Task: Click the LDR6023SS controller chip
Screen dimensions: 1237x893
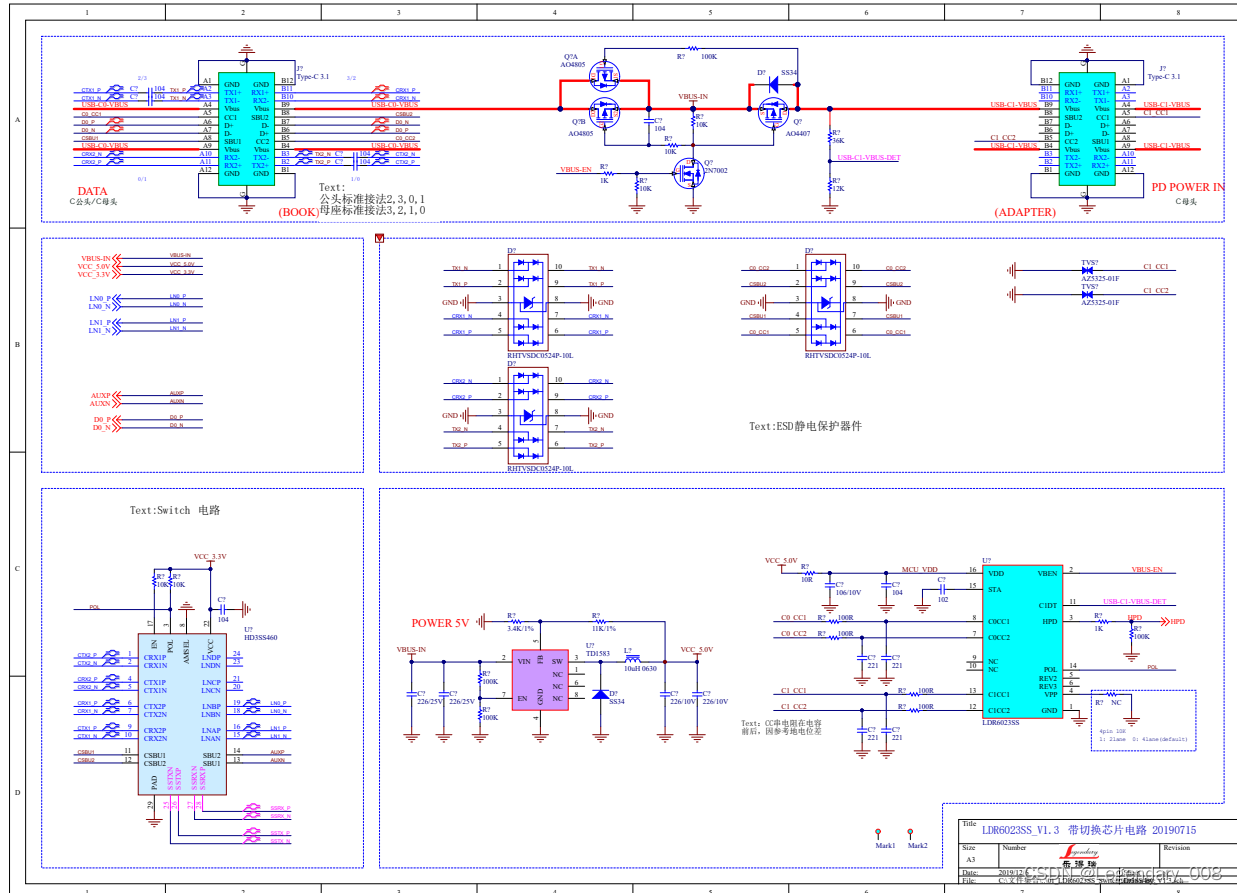Action: coord(1020,643)
